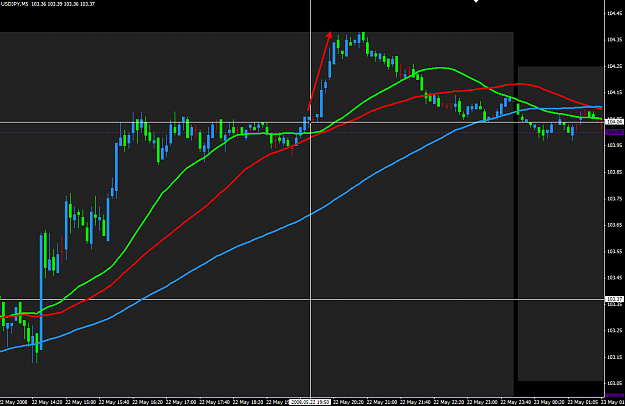Click the 22 May 22:20 time label

[x=448, y=402]
